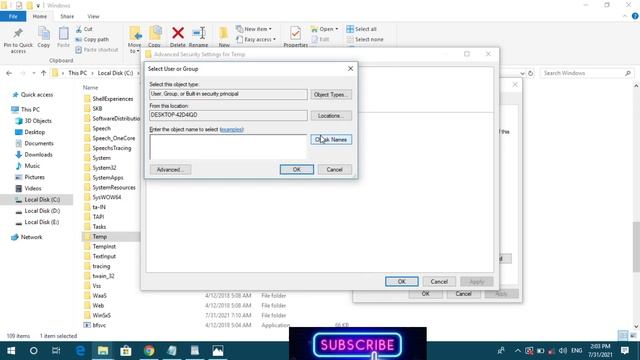Screen dimensions: 640x360
Task: Click Local Disk (C:) in address bar
Action: (116, 73)
